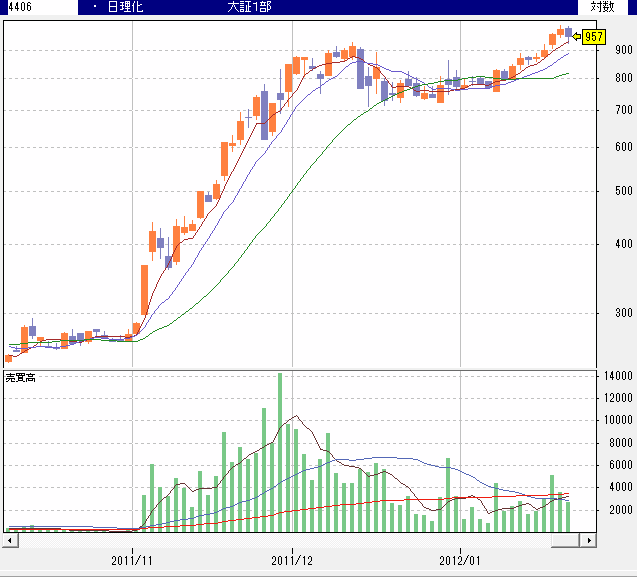Click the last purple candlestick beside 957 marker
The width and height of the screenshot is (637, 577).
[568, 33]
